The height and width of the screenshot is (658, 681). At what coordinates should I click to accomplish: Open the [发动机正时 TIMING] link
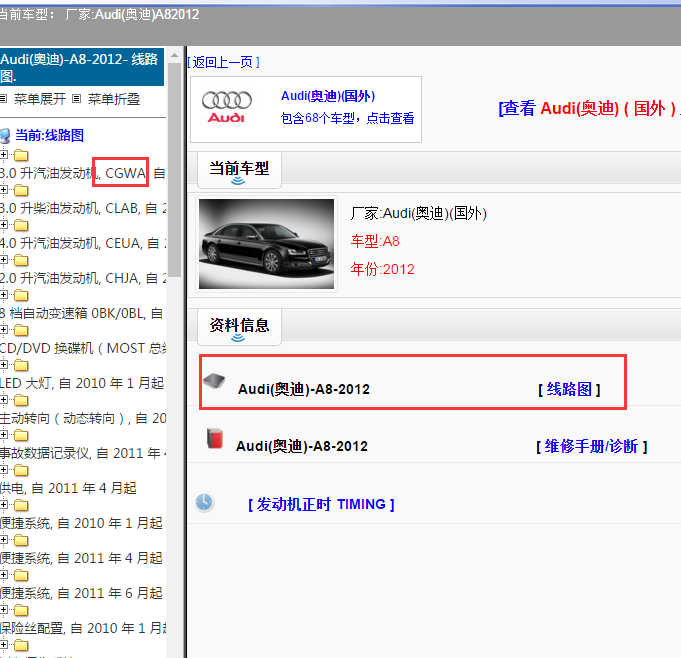321,504
